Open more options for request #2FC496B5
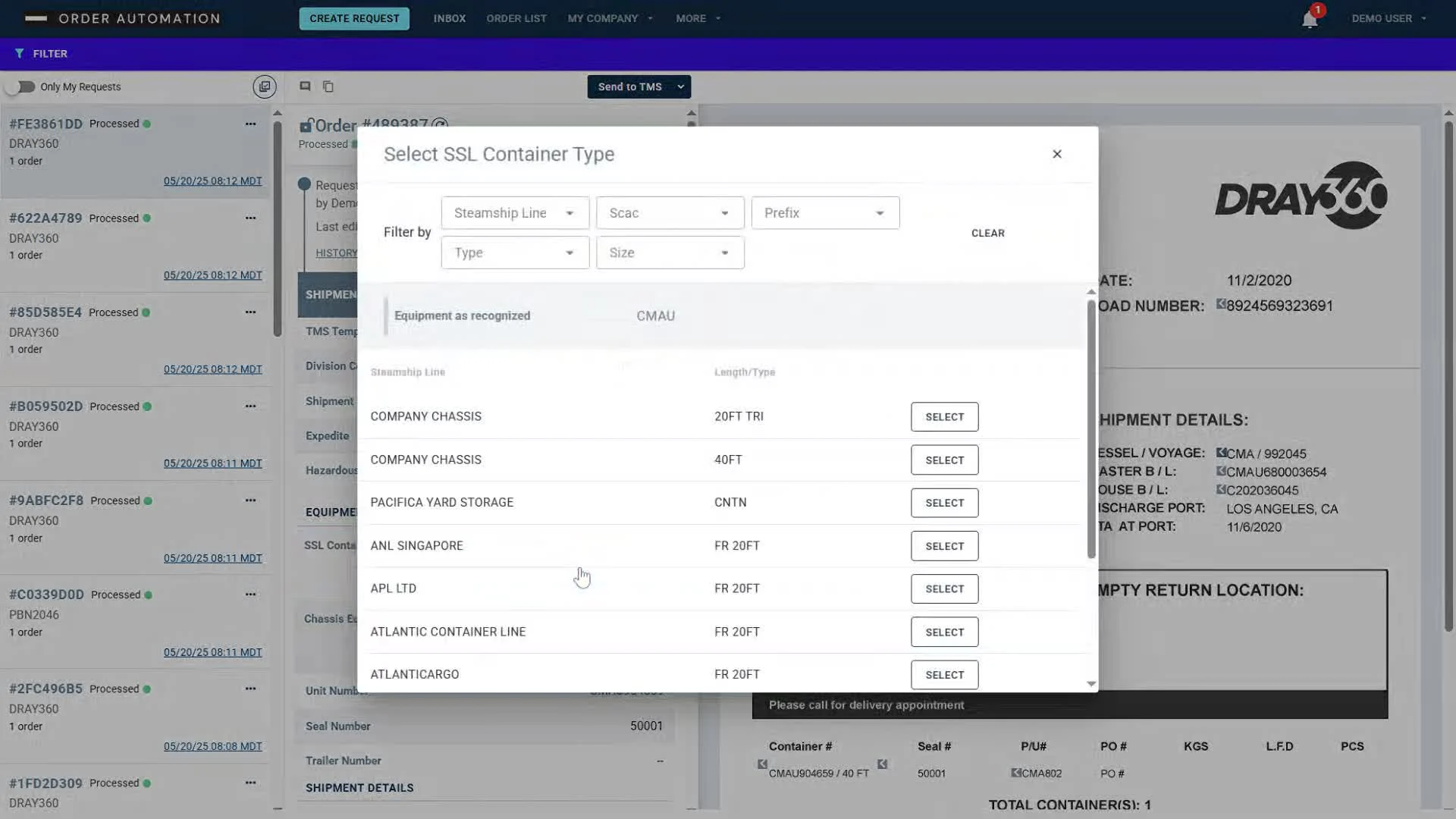The height and width of the screenshot is (819, 1456). [x=250, y=689]
